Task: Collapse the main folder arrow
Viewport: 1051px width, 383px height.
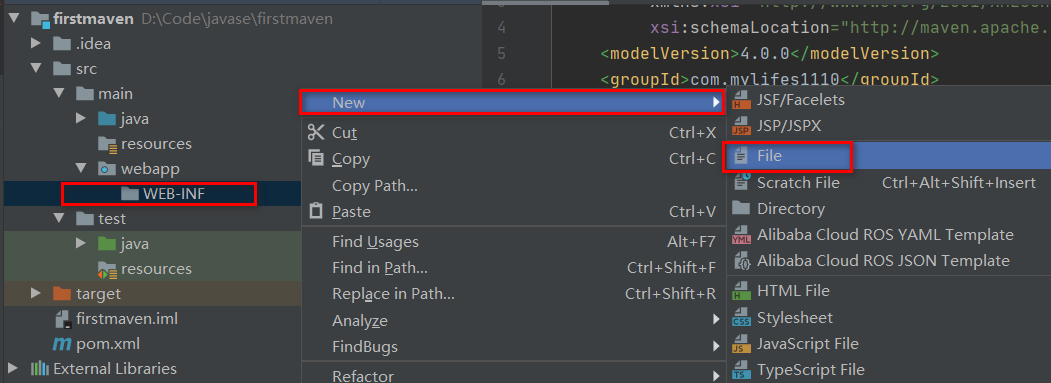Action: [58, 94]
